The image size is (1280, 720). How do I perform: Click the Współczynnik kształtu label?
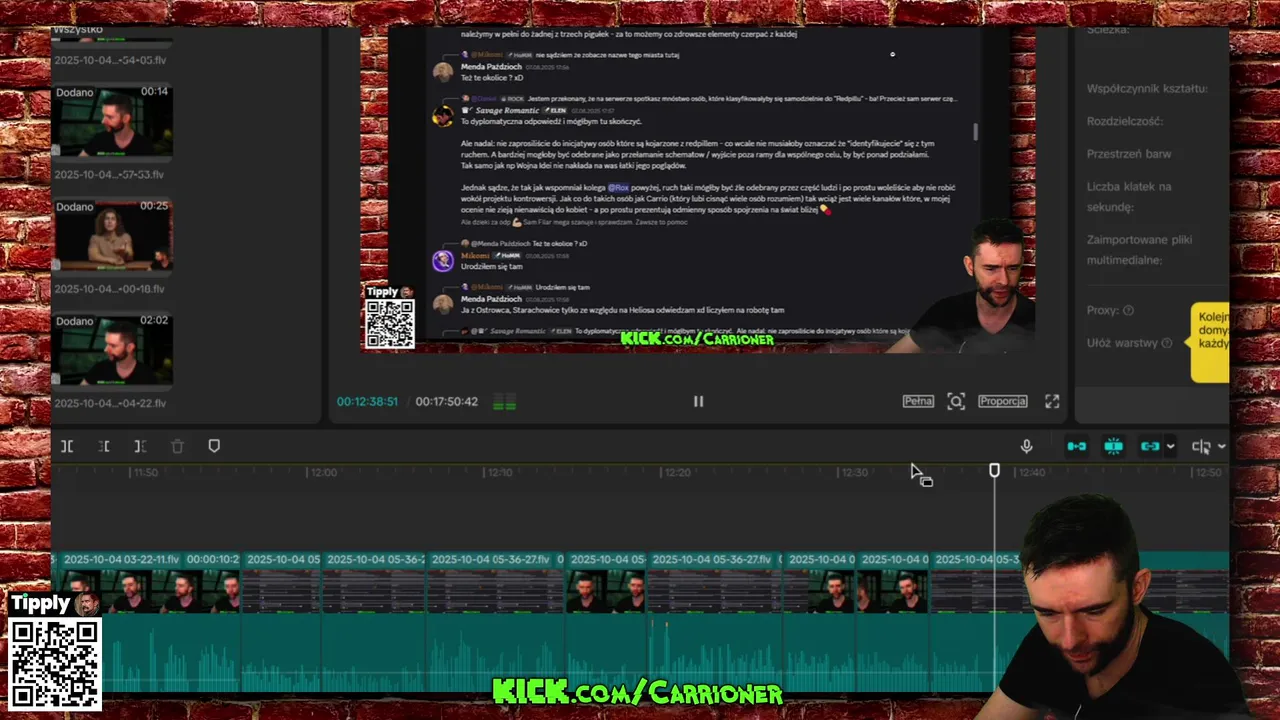1147,89
